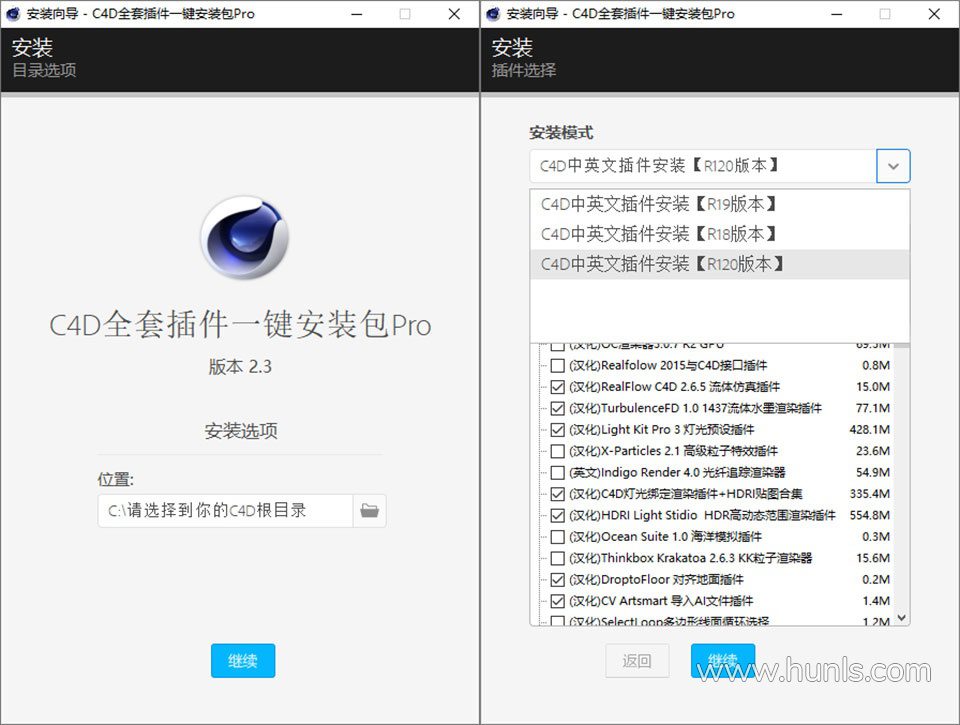Close the 插件选择 installer window

pyautogui.click(x=934, y=13)
